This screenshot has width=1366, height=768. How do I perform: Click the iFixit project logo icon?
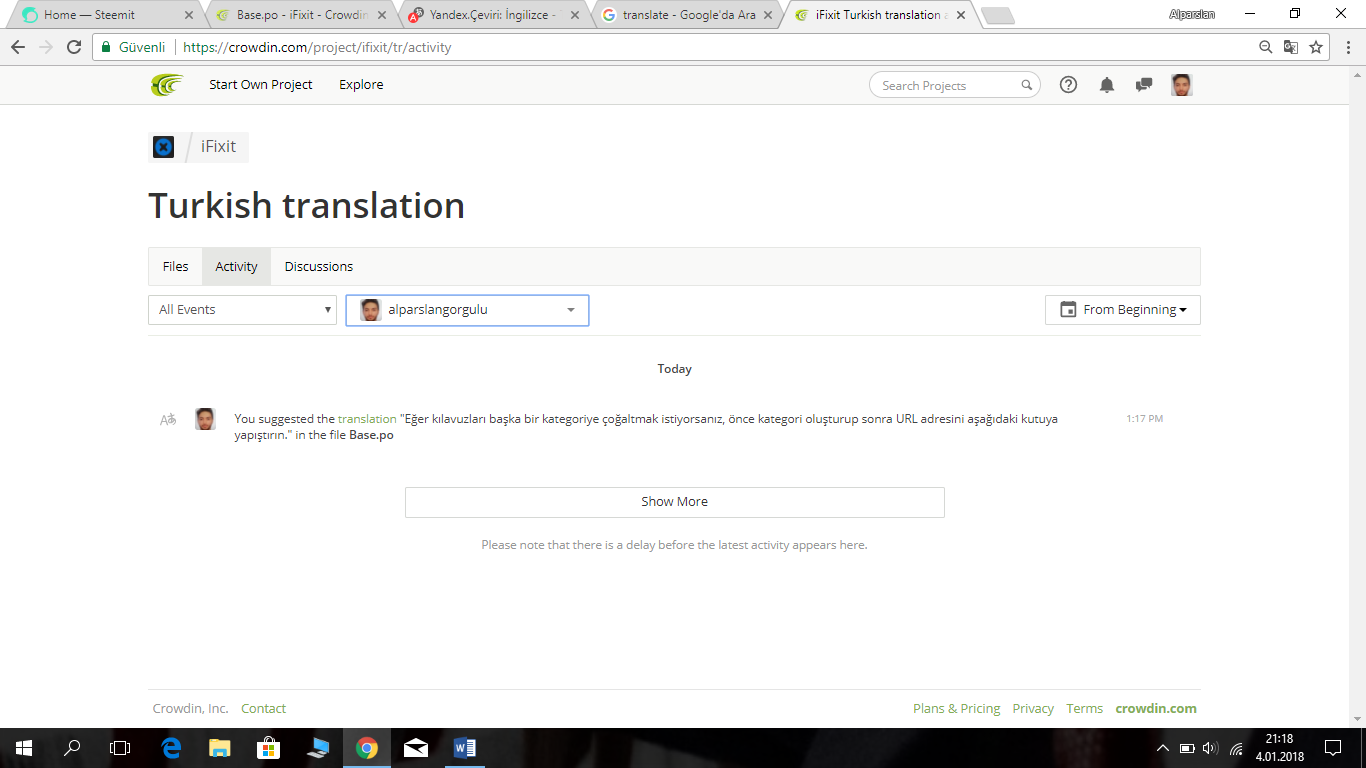click(163, 147)
